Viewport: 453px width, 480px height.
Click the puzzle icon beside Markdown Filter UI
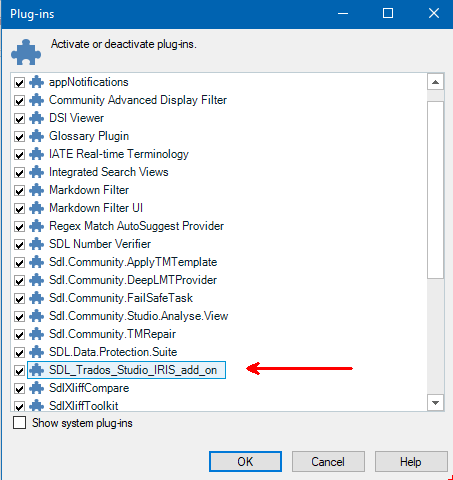click(x=36, y=208)
